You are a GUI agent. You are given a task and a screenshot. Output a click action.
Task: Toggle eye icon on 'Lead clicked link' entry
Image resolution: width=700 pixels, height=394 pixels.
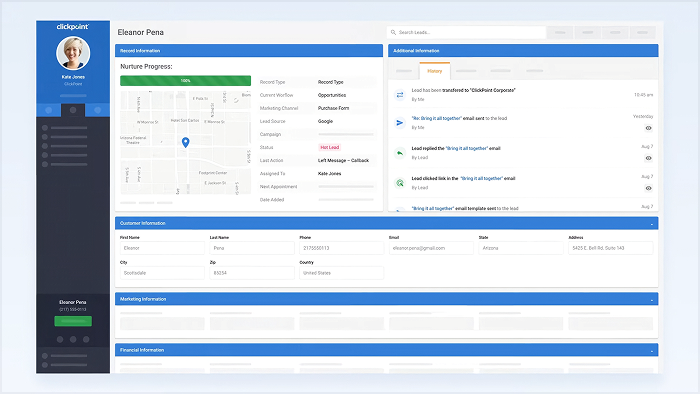(x=648, y=188)
